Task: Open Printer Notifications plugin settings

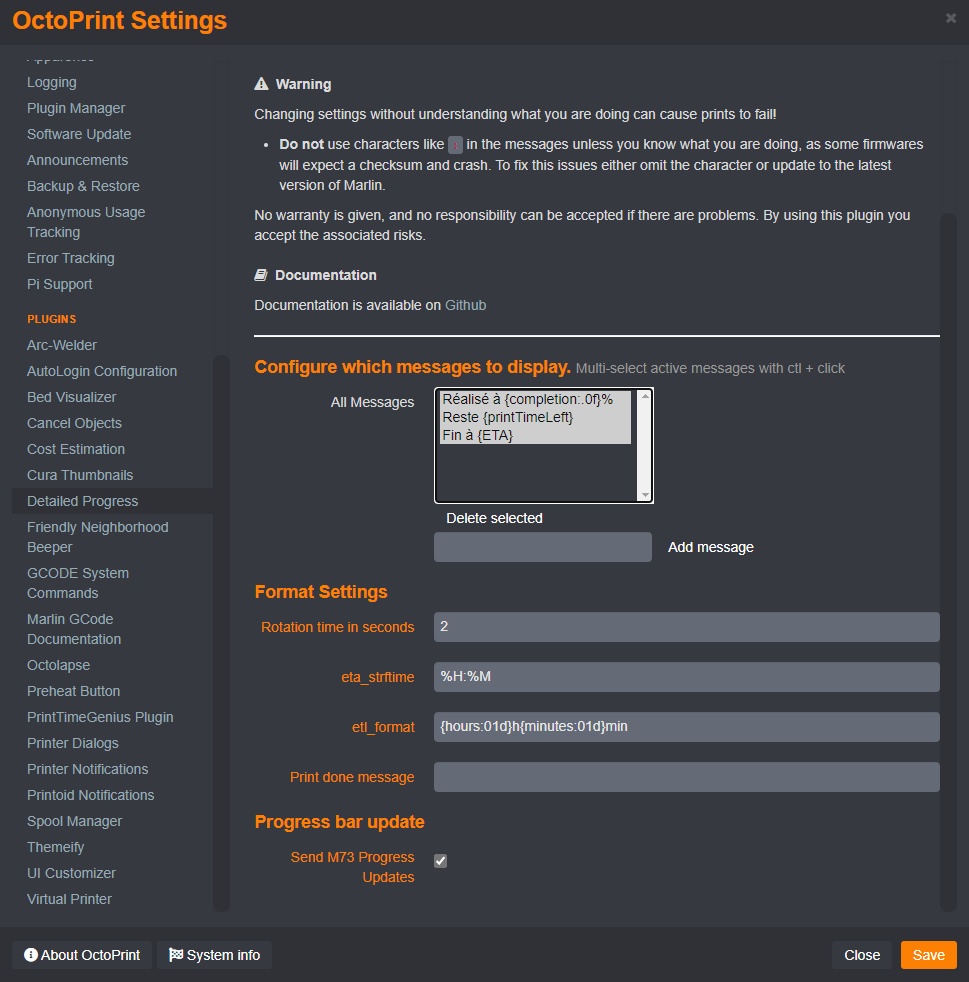Action: coord(88,769)
